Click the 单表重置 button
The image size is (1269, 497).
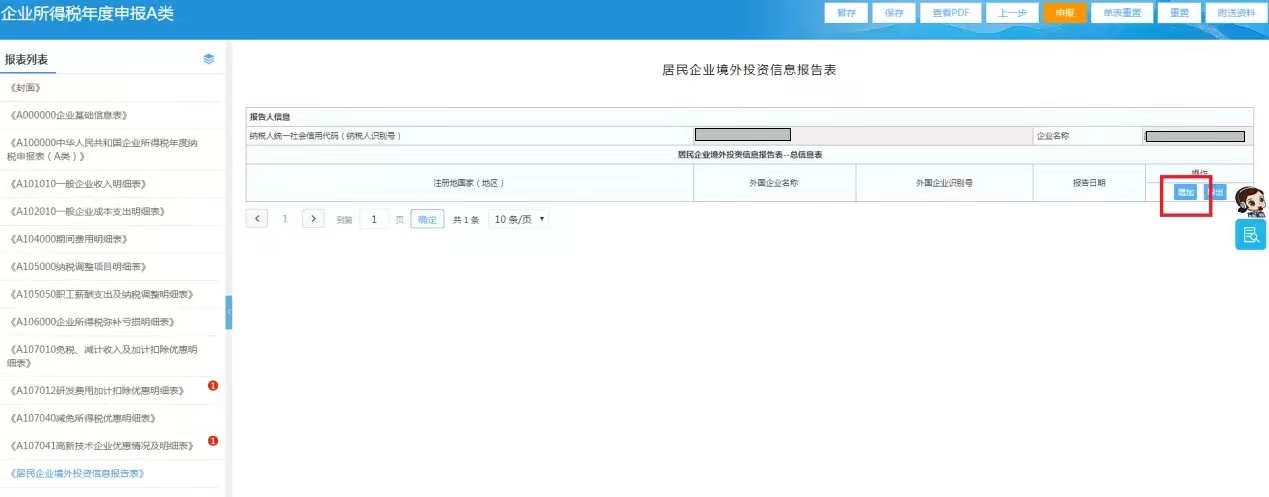tap(1122, 13)
